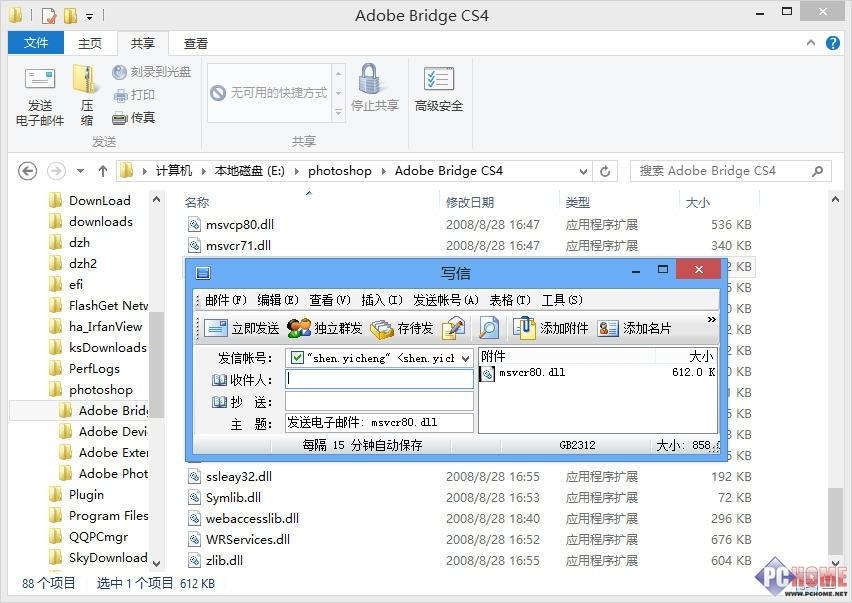Click the 主题 subject input field

[x=379, y=423]
